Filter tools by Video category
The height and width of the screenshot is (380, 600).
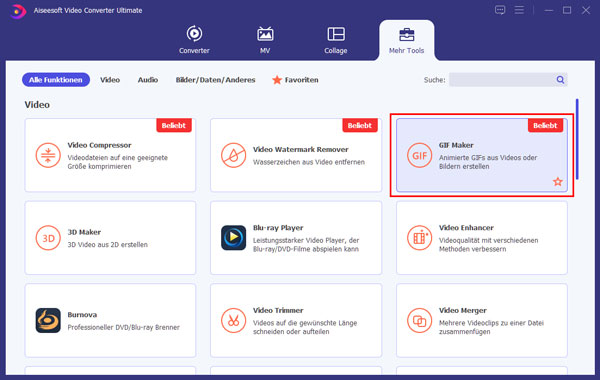(110, 80)
